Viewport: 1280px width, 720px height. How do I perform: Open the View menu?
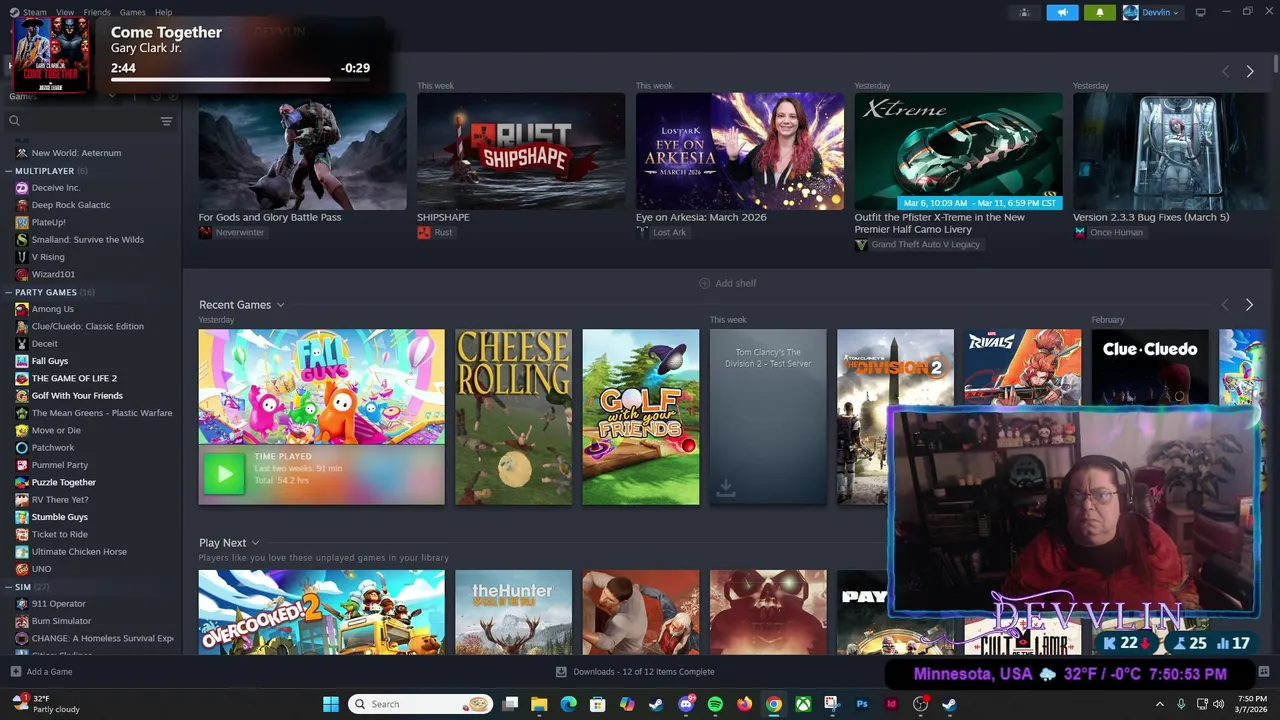pyautogui.click(x=65, y=12)
